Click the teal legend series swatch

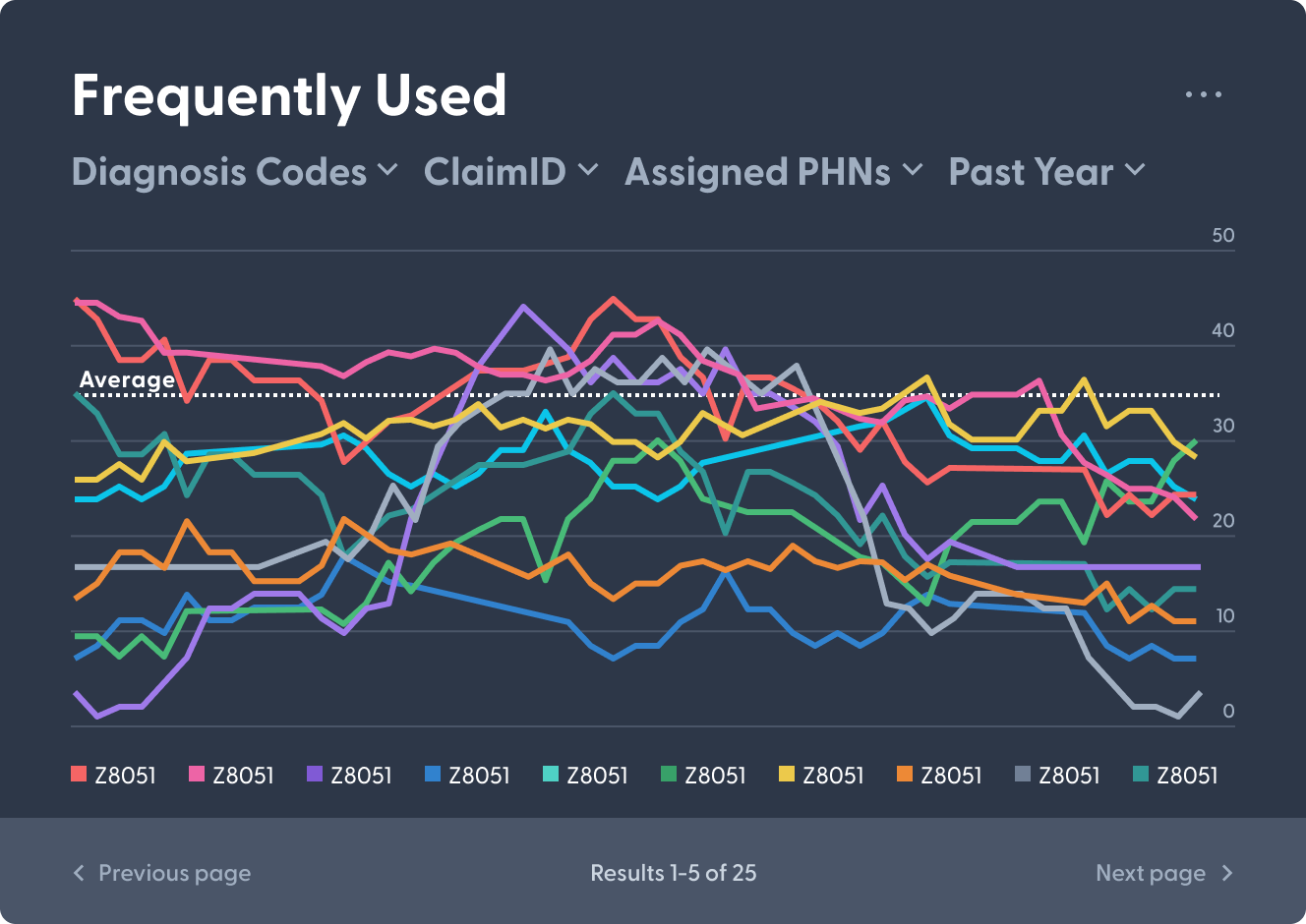[x=1141, y=775]
